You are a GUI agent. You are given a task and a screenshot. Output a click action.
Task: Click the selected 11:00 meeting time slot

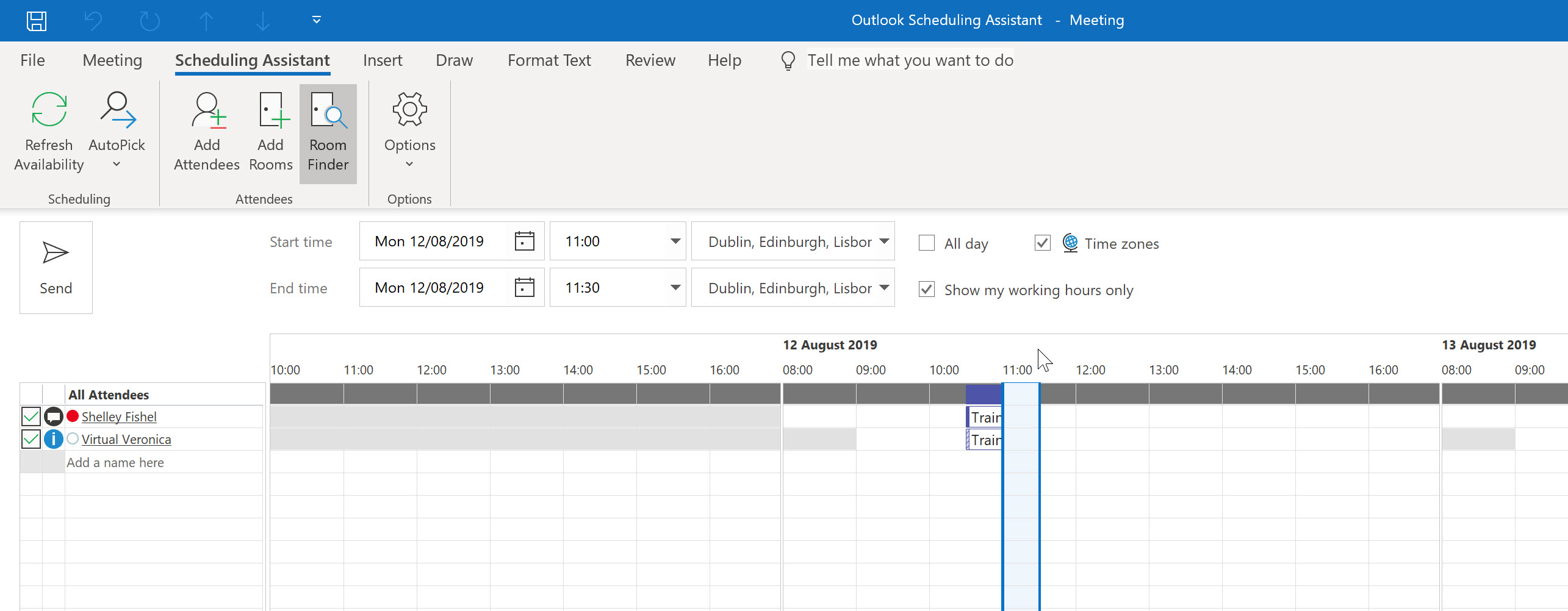[1021, 497]
